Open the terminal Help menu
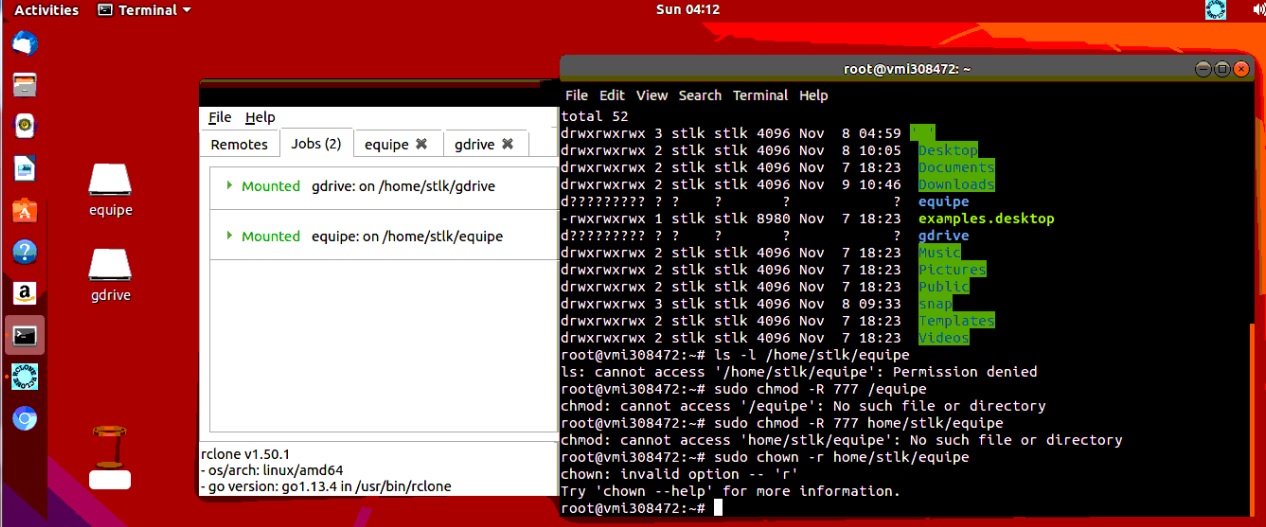1266x527 pixels. tap(814, 95)
